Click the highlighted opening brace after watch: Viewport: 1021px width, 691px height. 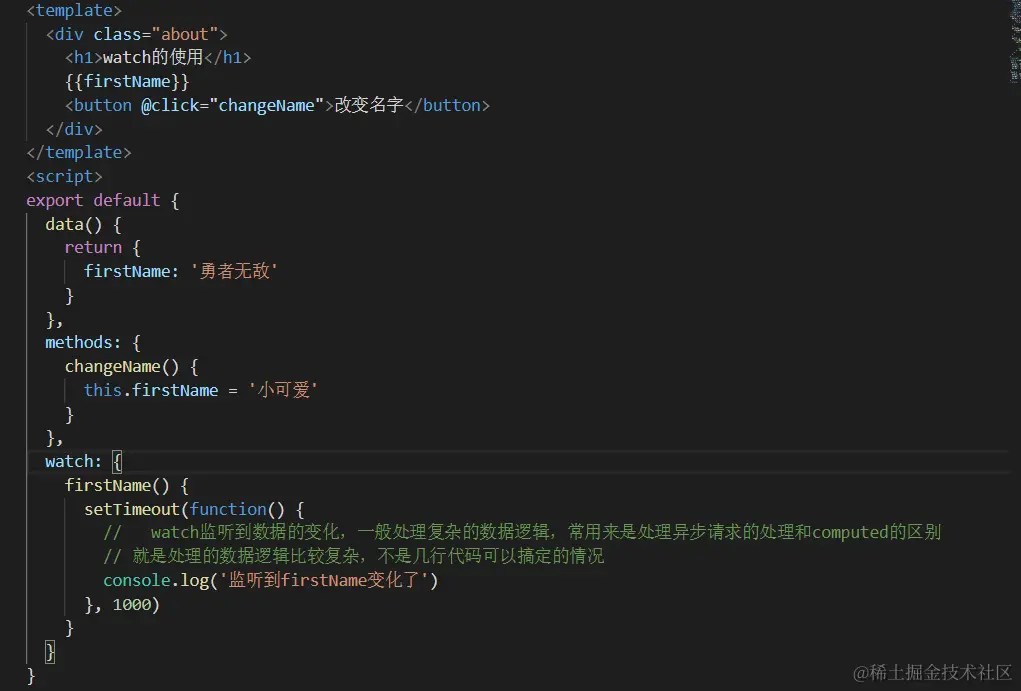pyautogui.click(x=117, y=462)
